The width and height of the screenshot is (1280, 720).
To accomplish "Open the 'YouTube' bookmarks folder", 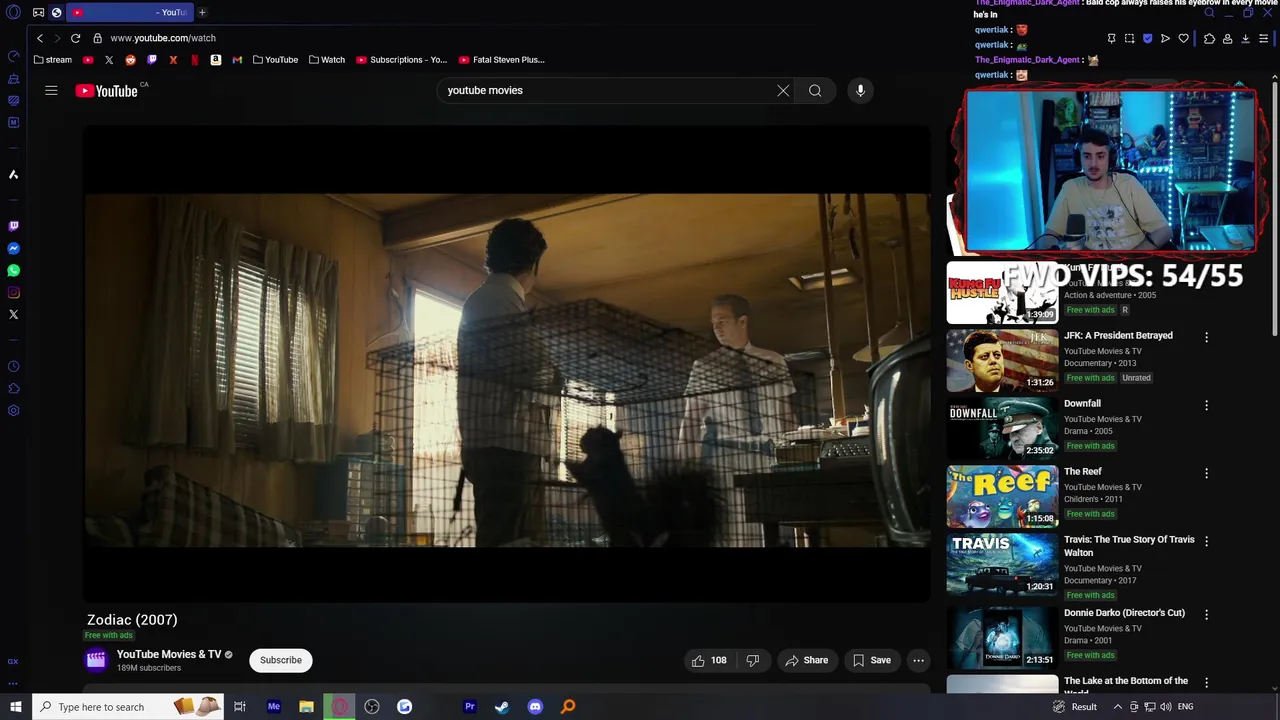I will point(275,60).
